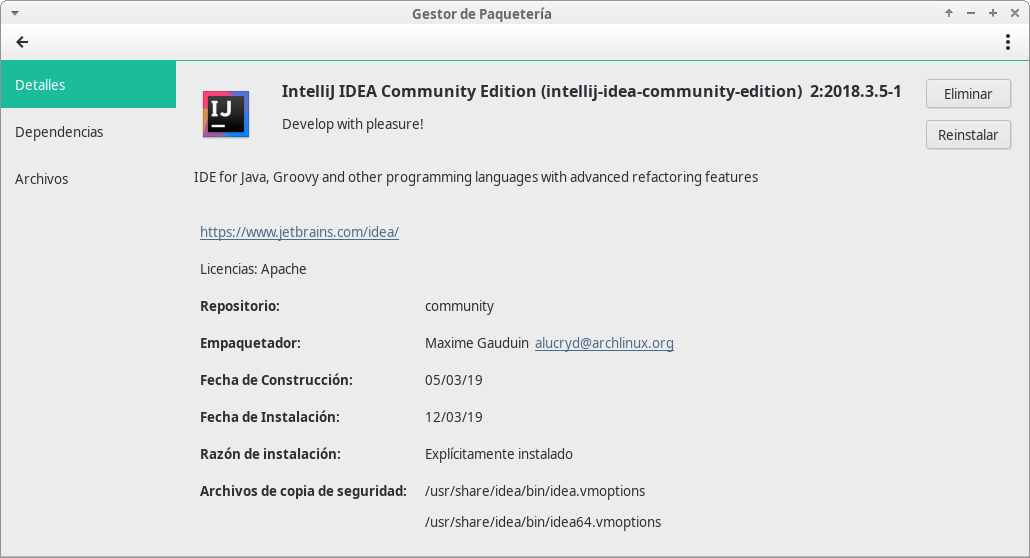Click the Fecha de Construcción label
The image size is (1030, 558).
(276, 380)
